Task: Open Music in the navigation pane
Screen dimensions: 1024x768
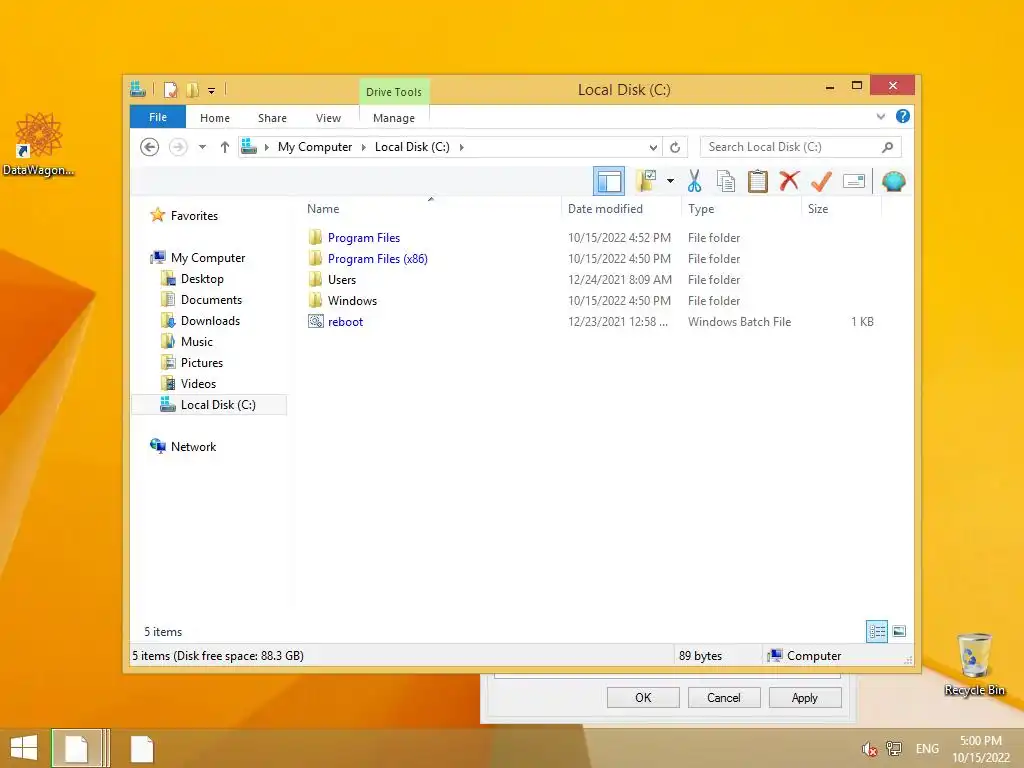Action: click(x=197, y=342)
